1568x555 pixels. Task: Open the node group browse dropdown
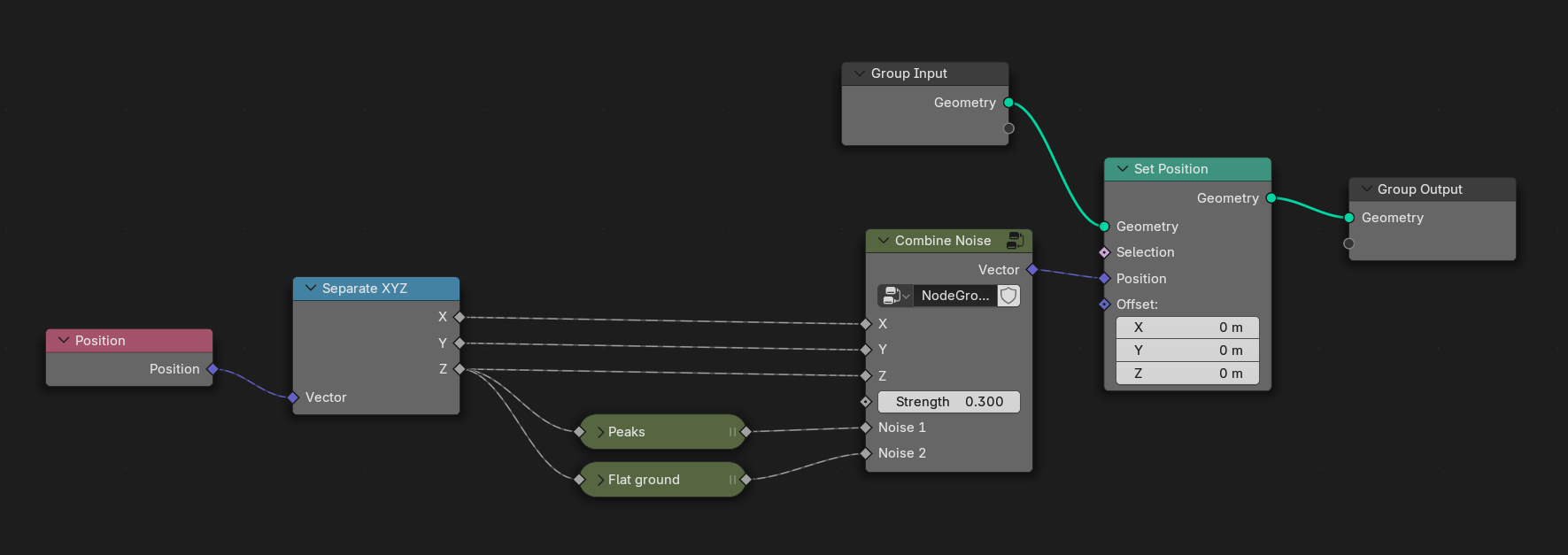[895, 296]
